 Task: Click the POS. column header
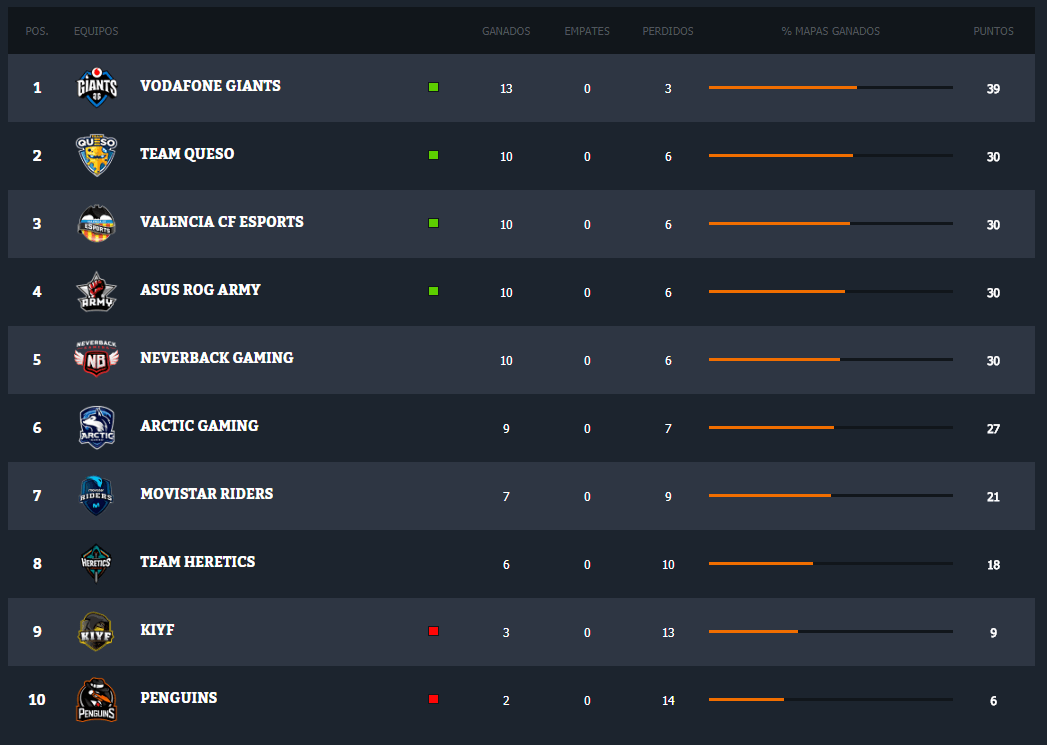tap(37, 31)
